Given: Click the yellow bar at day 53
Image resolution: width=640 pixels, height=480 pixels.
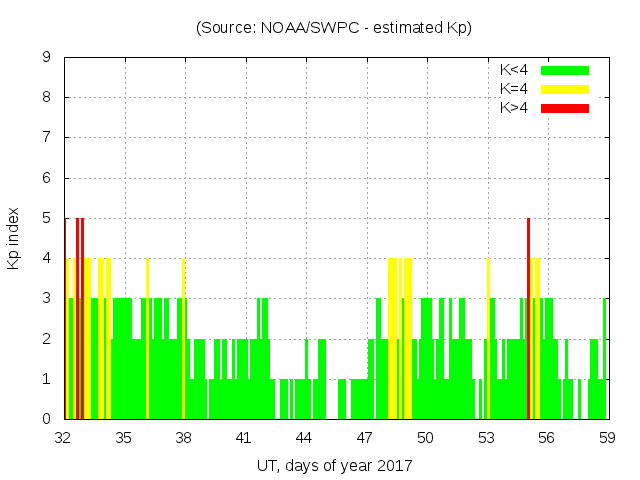Looking at the screenshot, I should [488, 340].
